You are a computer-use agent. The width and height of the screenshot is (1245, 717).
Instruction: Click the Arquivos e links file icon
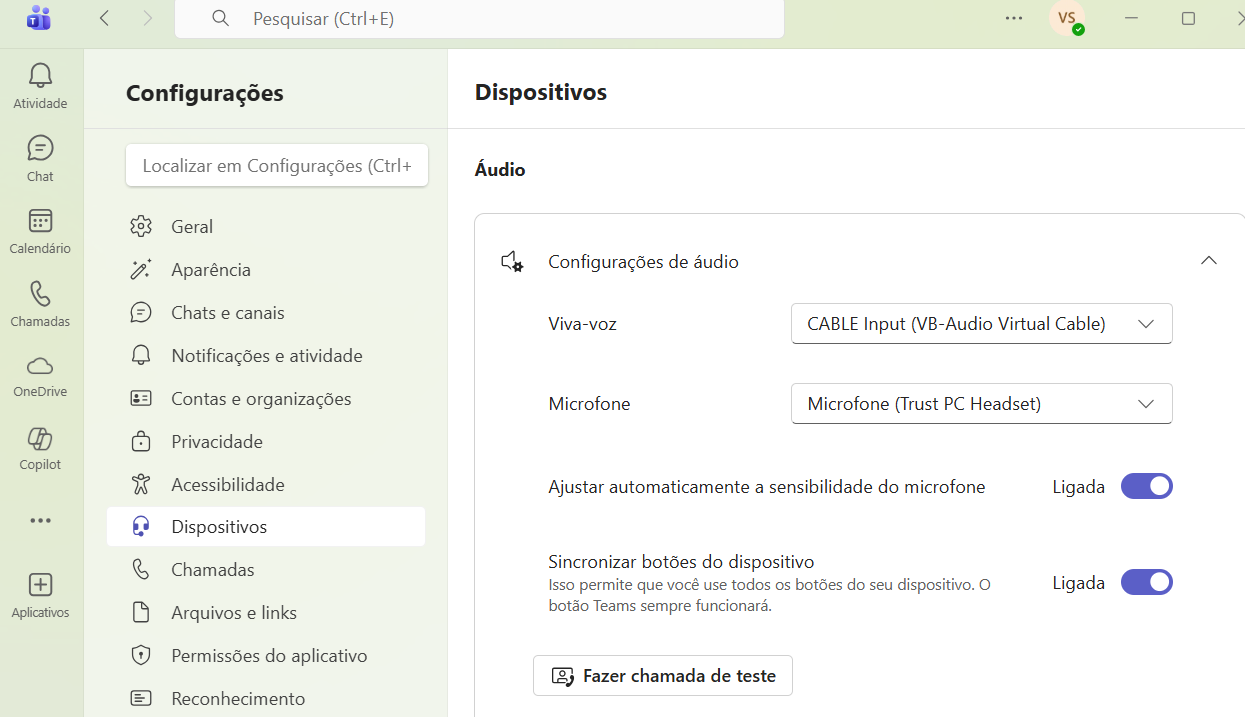[x=141, y=612]
